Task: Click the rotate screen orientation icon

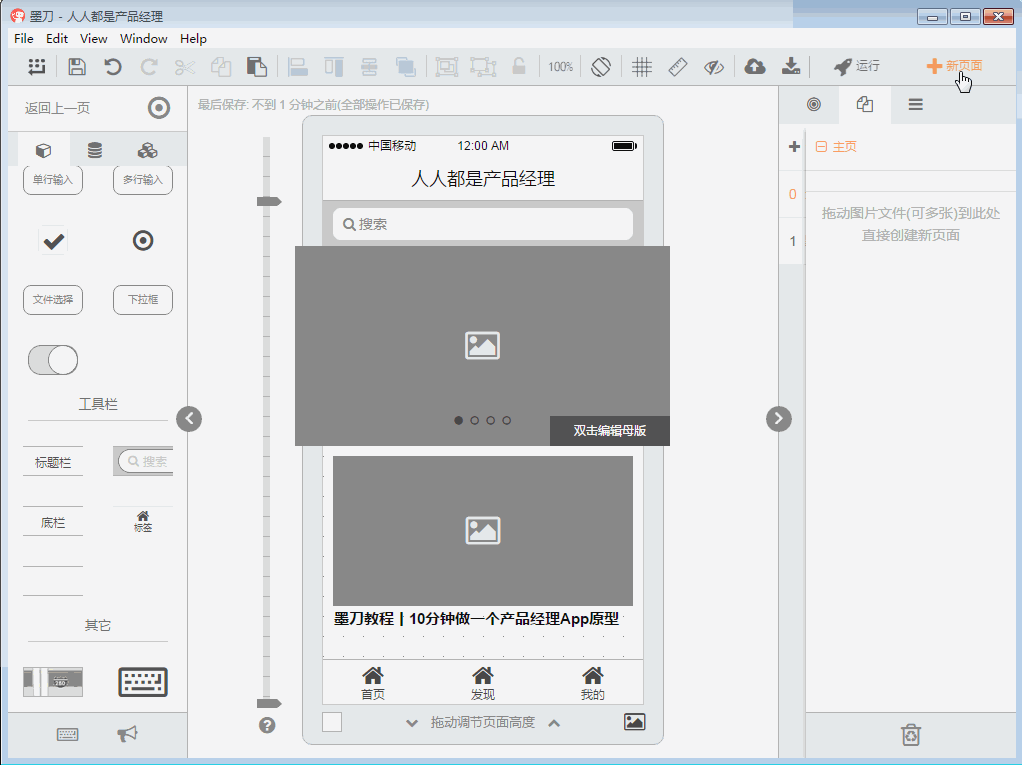Action: pyautogui.click(x=600, y=67)
